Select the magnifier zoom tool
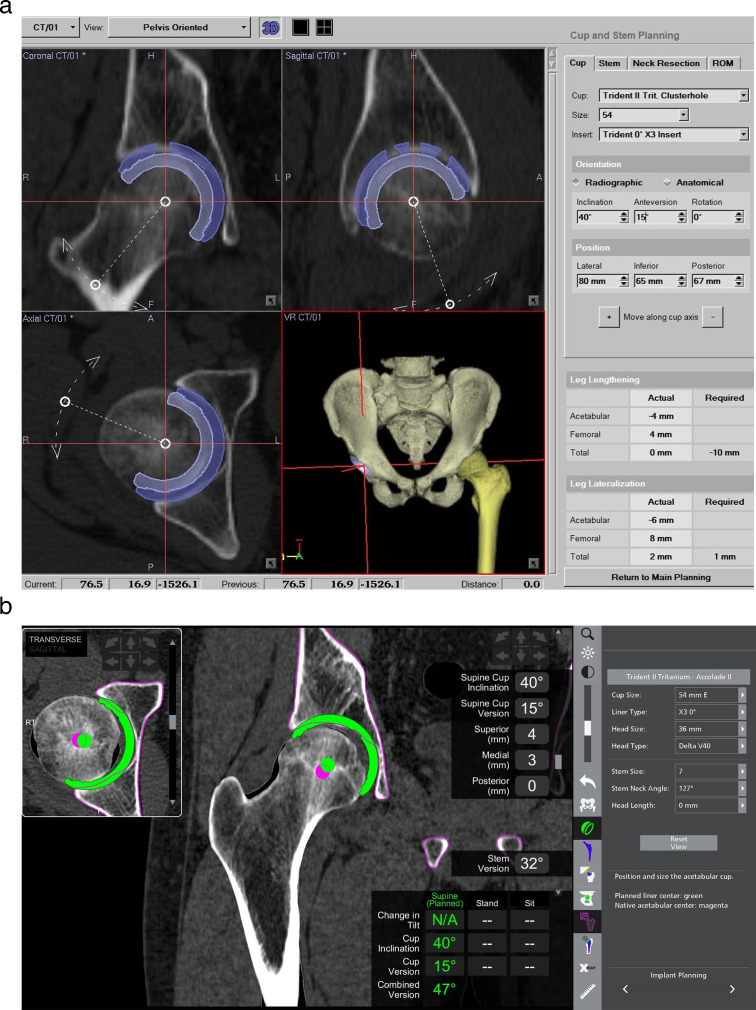 586,633
